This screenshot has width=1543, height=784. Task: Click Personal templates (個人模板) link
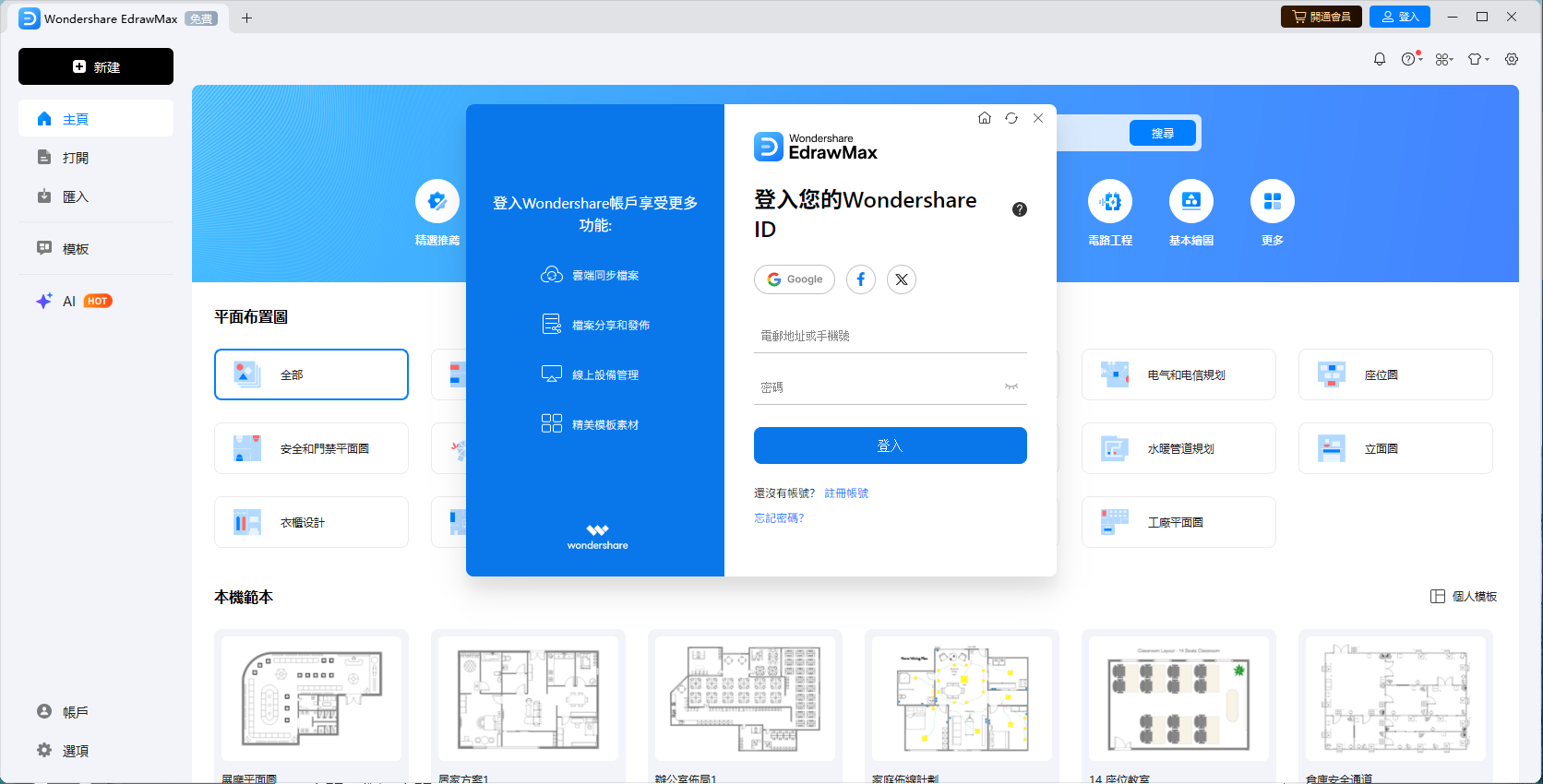[x=1464, y=597]
